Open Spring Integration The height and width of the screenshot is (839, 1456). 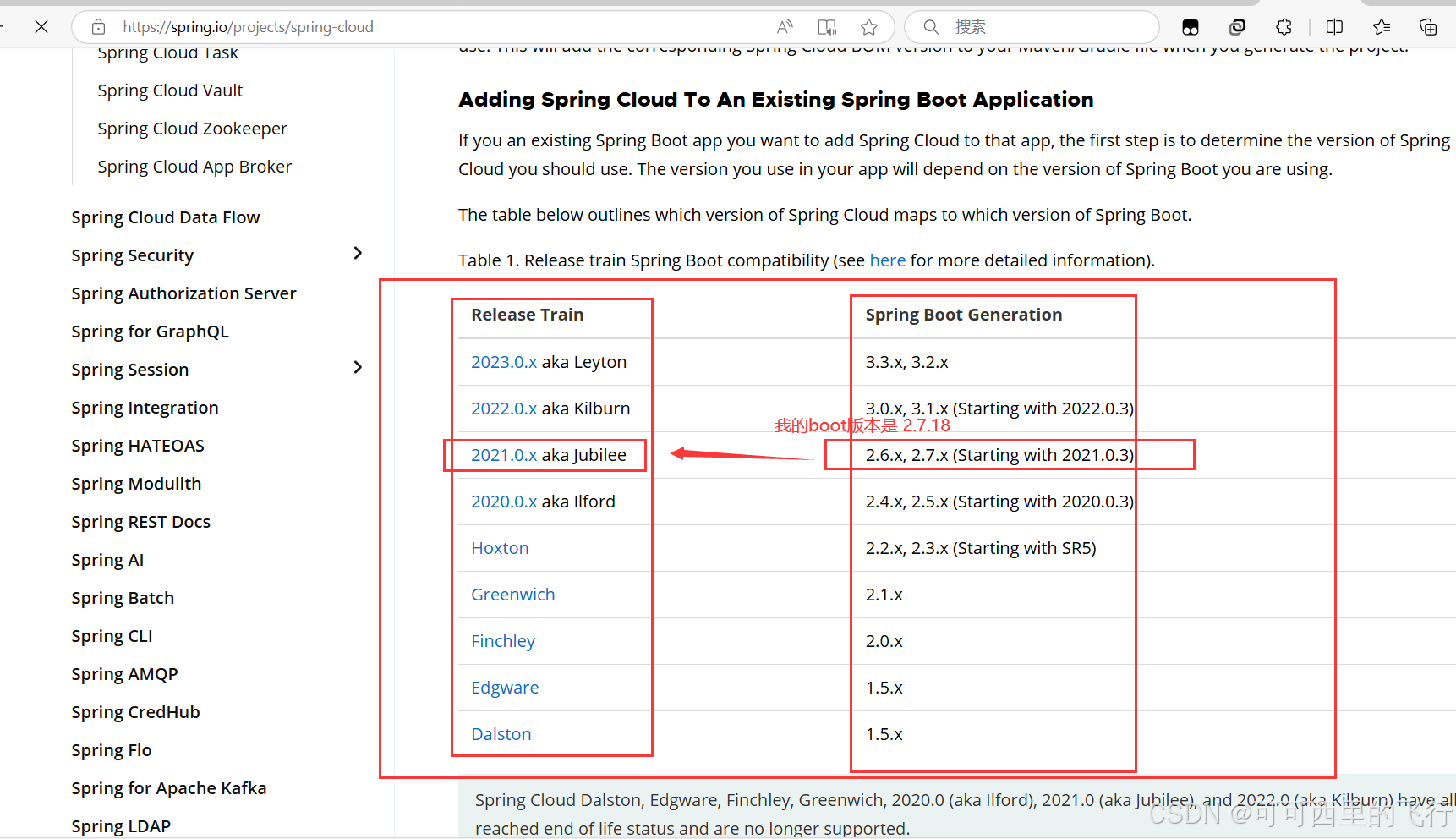145,408
